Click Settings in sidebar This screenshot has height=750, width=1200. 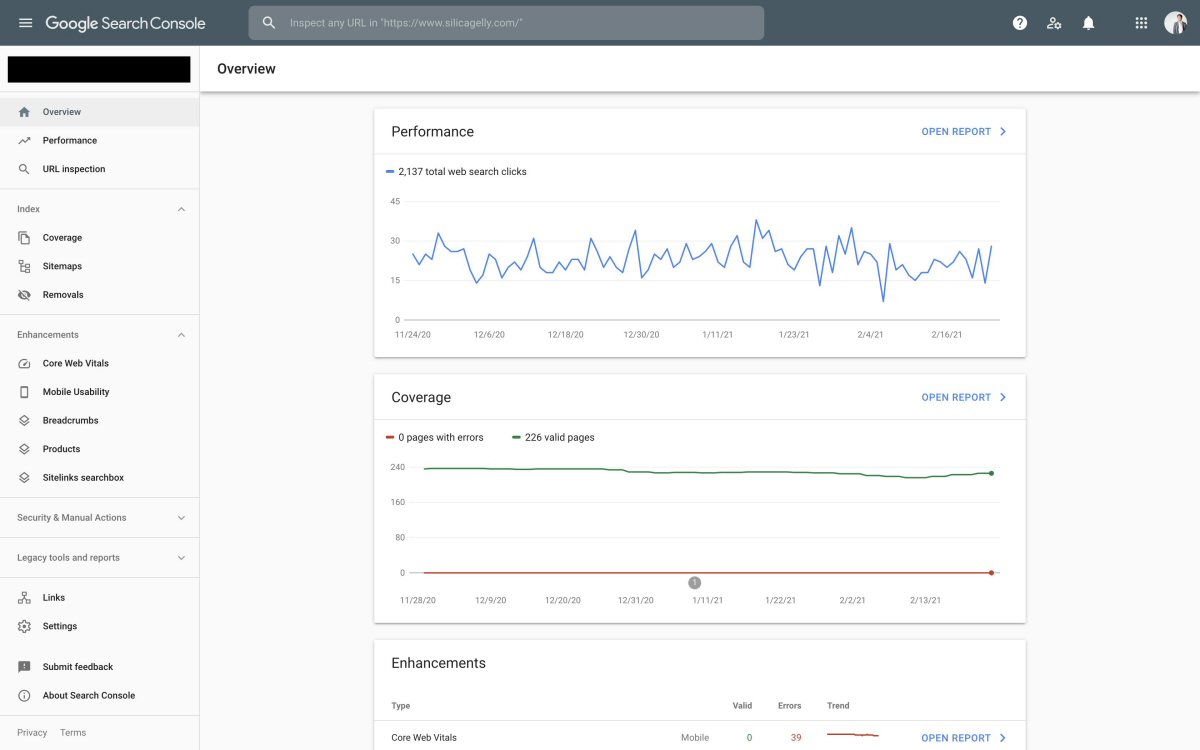[x=100, y=626]
